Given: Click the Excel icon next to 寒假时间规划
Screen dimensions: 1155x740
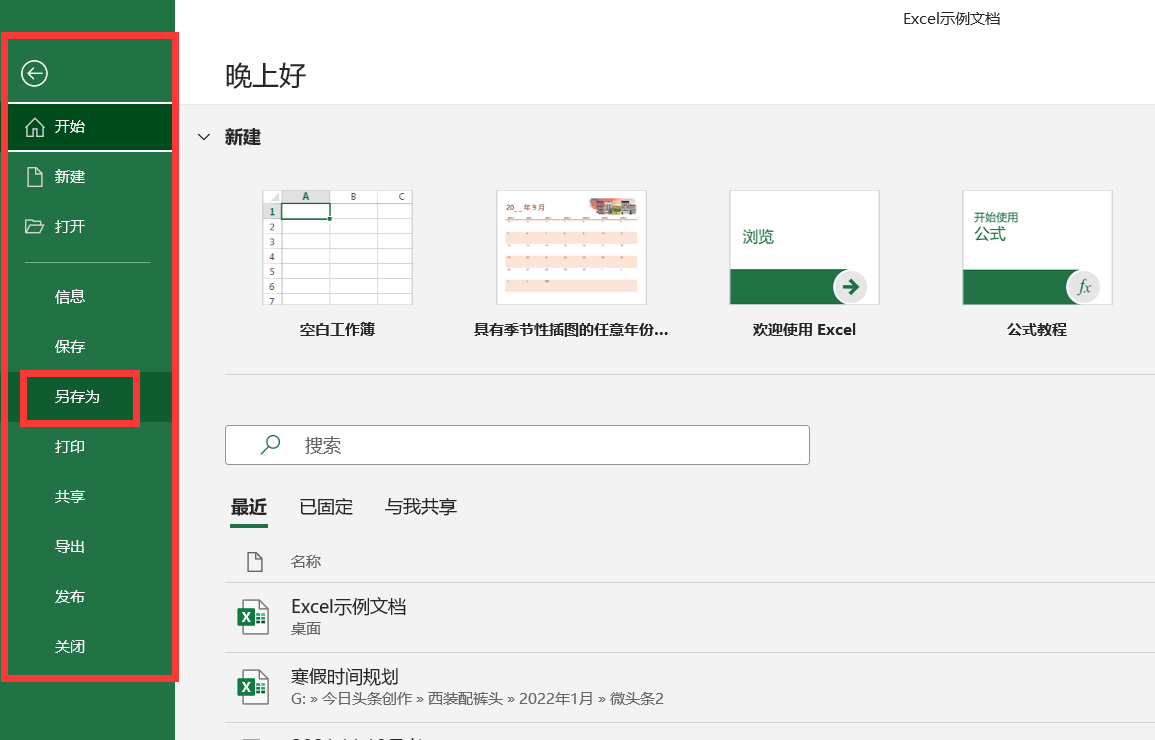Looking at the screenshot, I should pos(253,687).
